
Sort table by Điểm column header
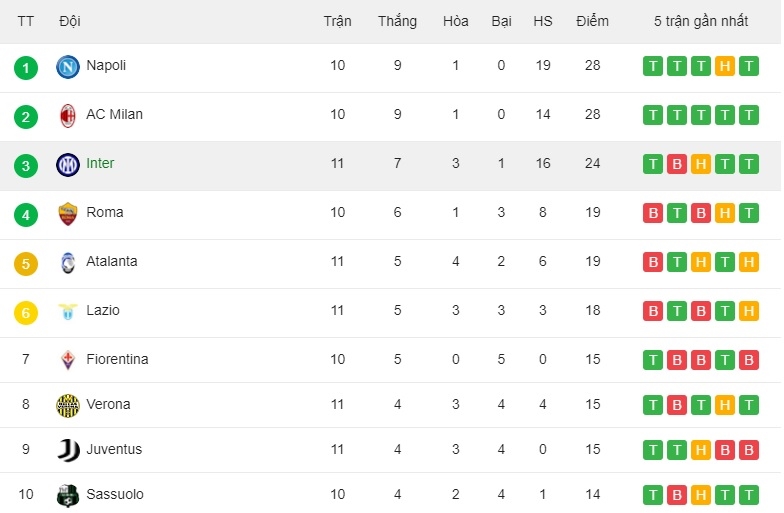[x=592, y=21]
